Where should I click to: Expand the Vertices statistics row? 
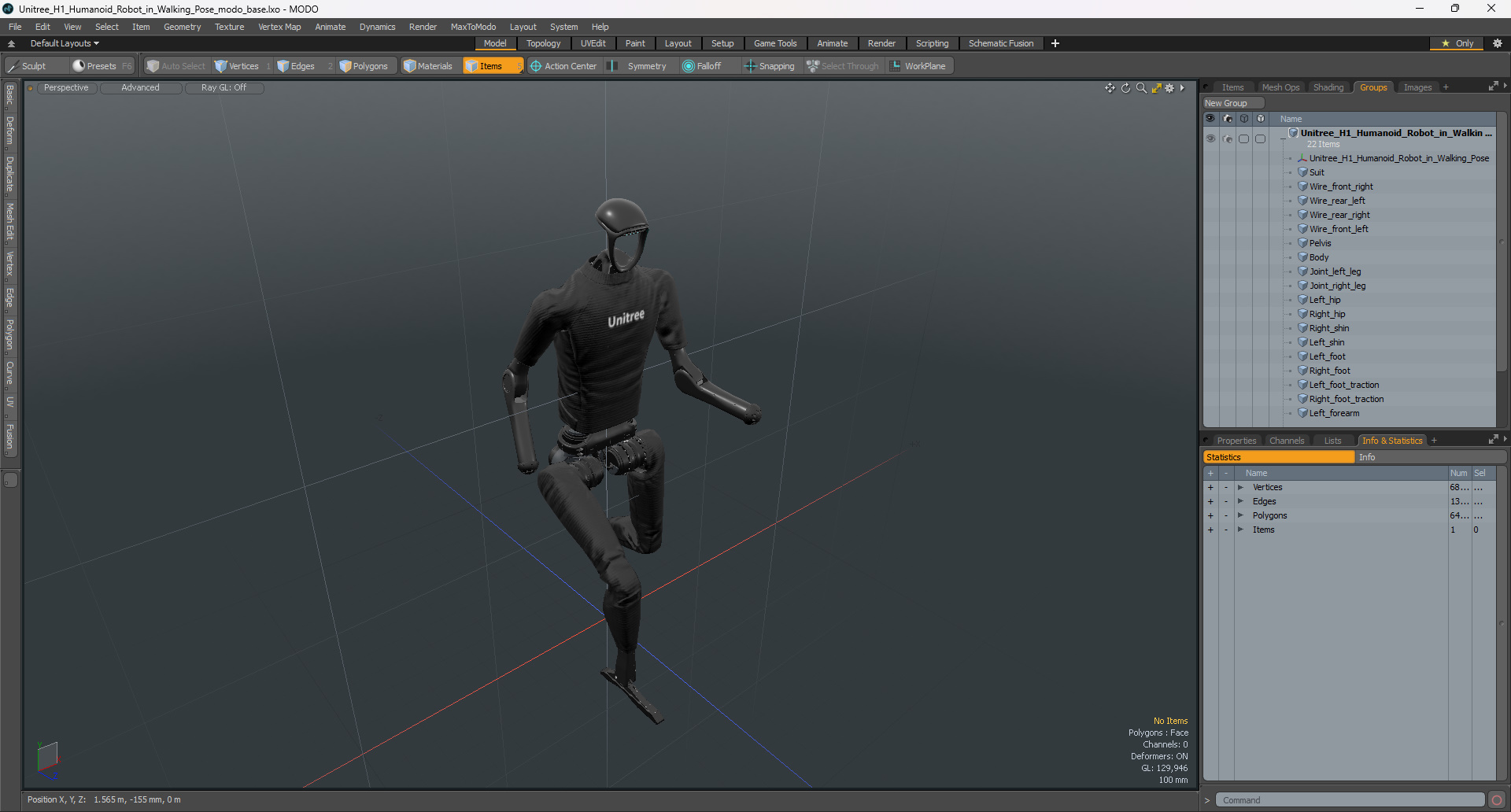point(1240,488)
